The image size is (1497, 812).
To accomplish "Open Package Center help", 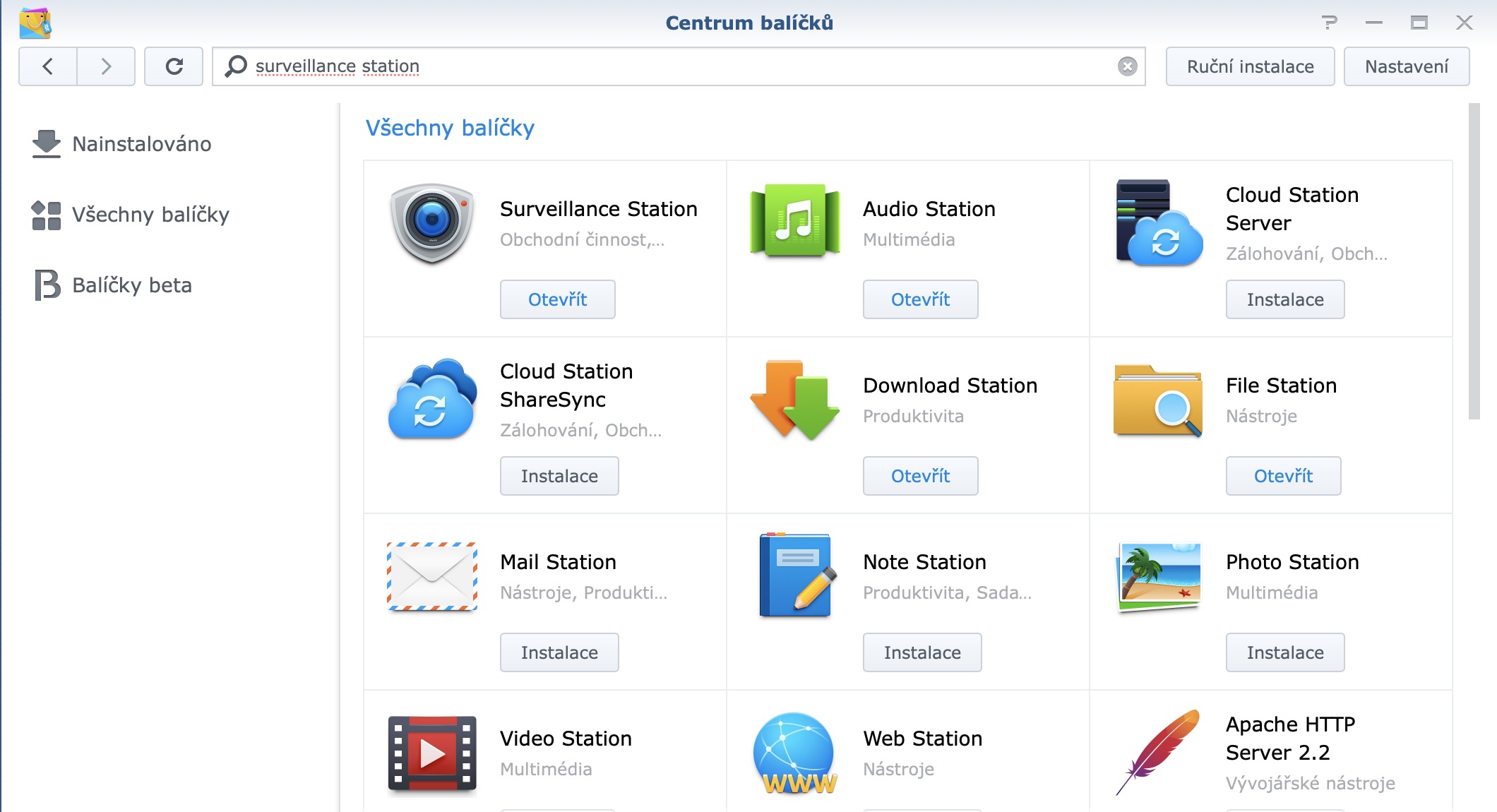I will [x=1330, y=23].
